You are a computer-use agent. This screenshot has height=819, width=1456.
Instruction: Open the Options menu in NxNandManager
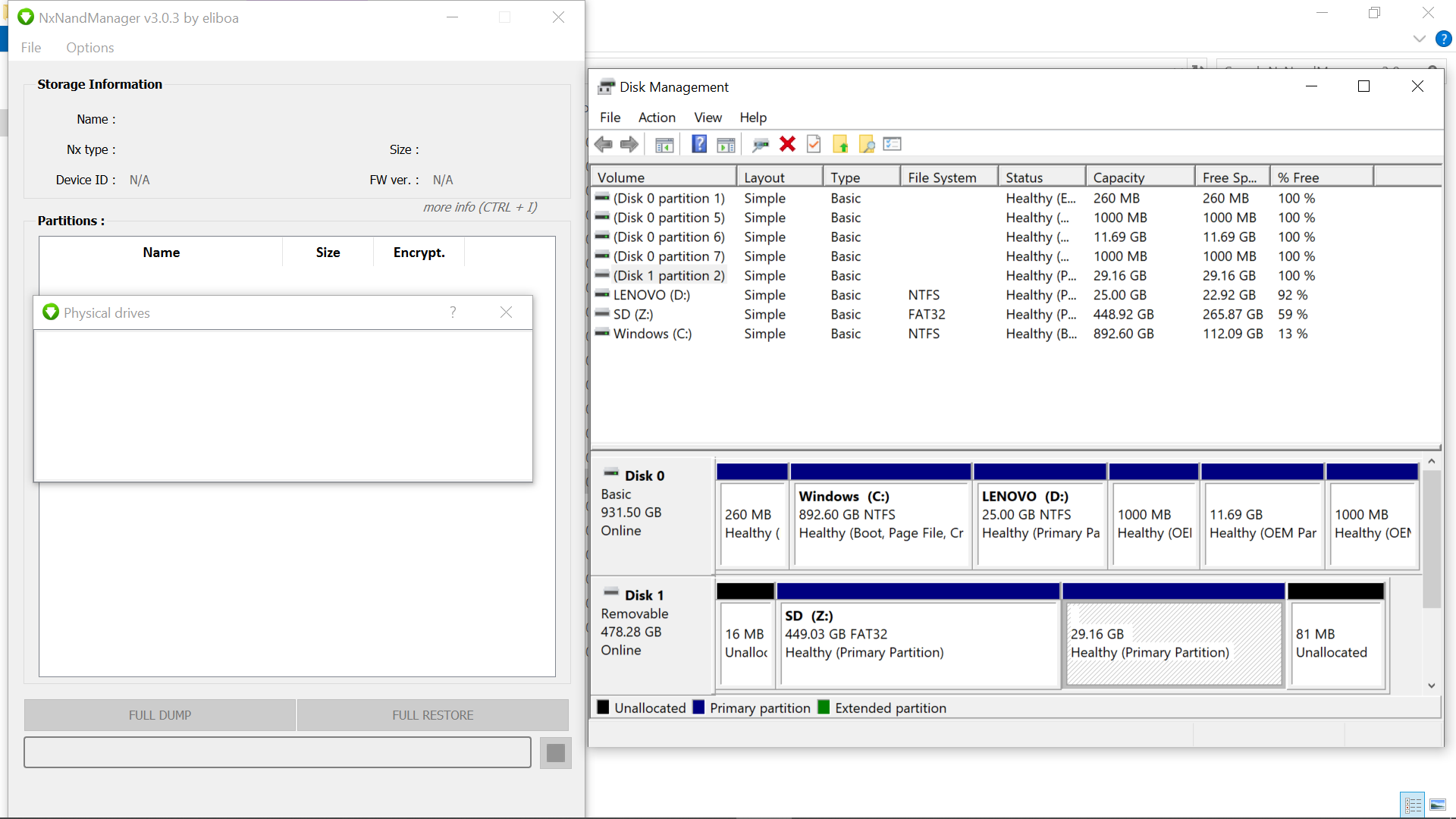89,47
